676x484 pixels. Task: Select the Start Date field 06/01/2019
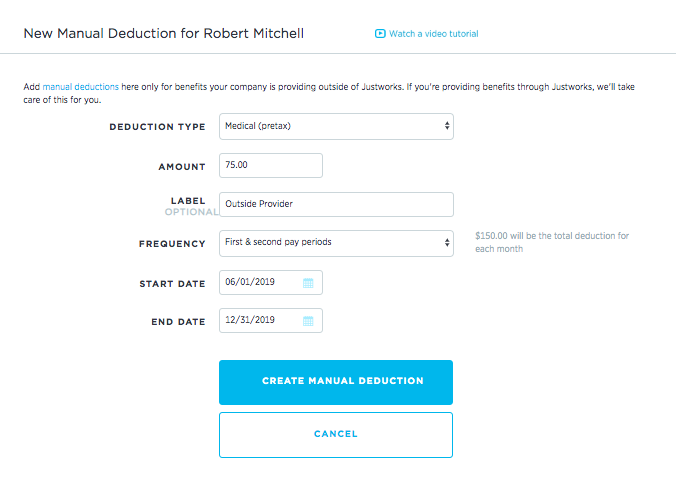coord(271,283)
